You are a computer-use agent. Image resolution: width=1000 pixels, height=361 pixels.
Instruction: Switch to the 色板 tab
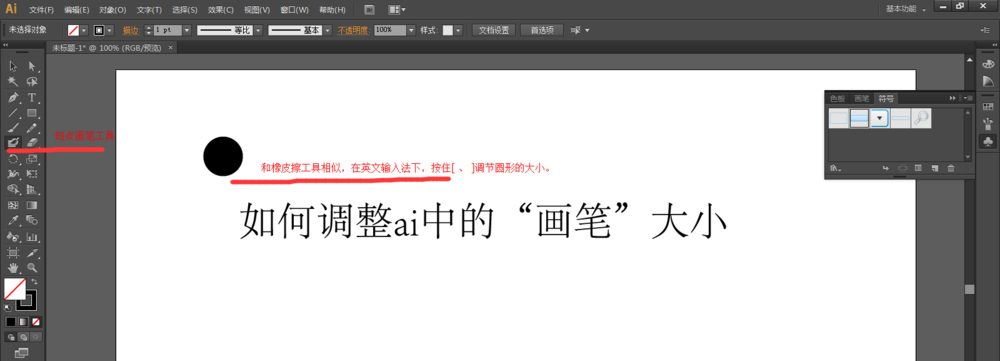(x=837, y=98)
